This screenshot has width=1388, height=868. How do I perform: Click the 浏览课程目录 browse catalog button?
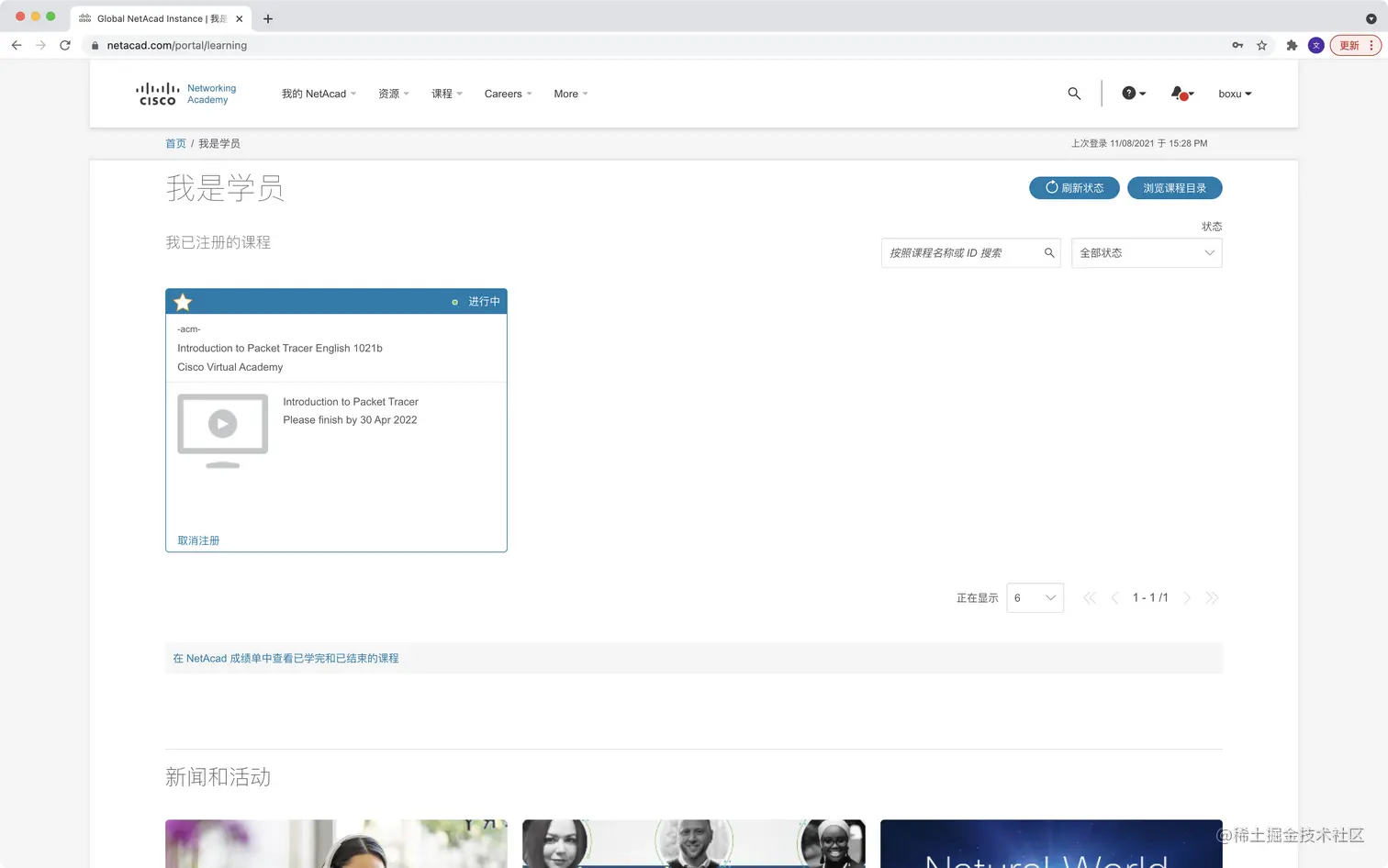point(1174,187)
